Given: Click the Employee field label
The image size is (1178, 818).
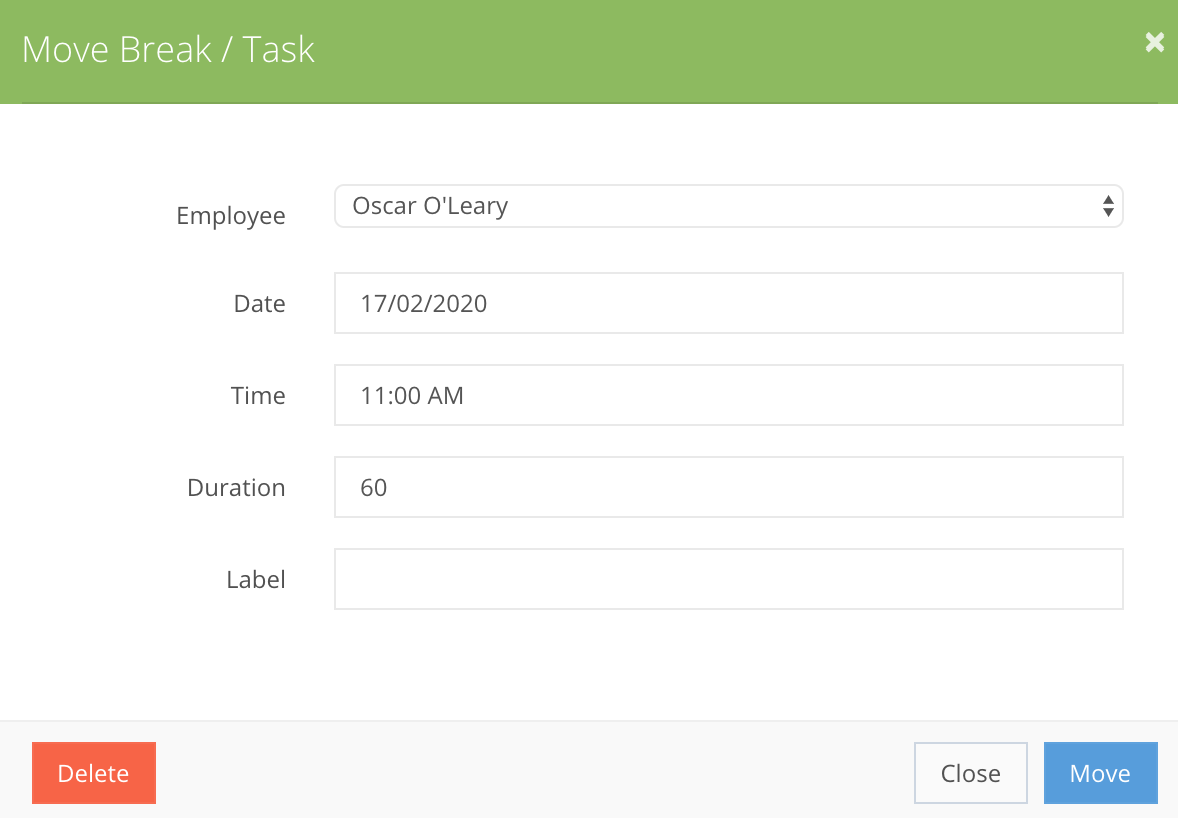Looking at the screenshot, I should (231, 216).
